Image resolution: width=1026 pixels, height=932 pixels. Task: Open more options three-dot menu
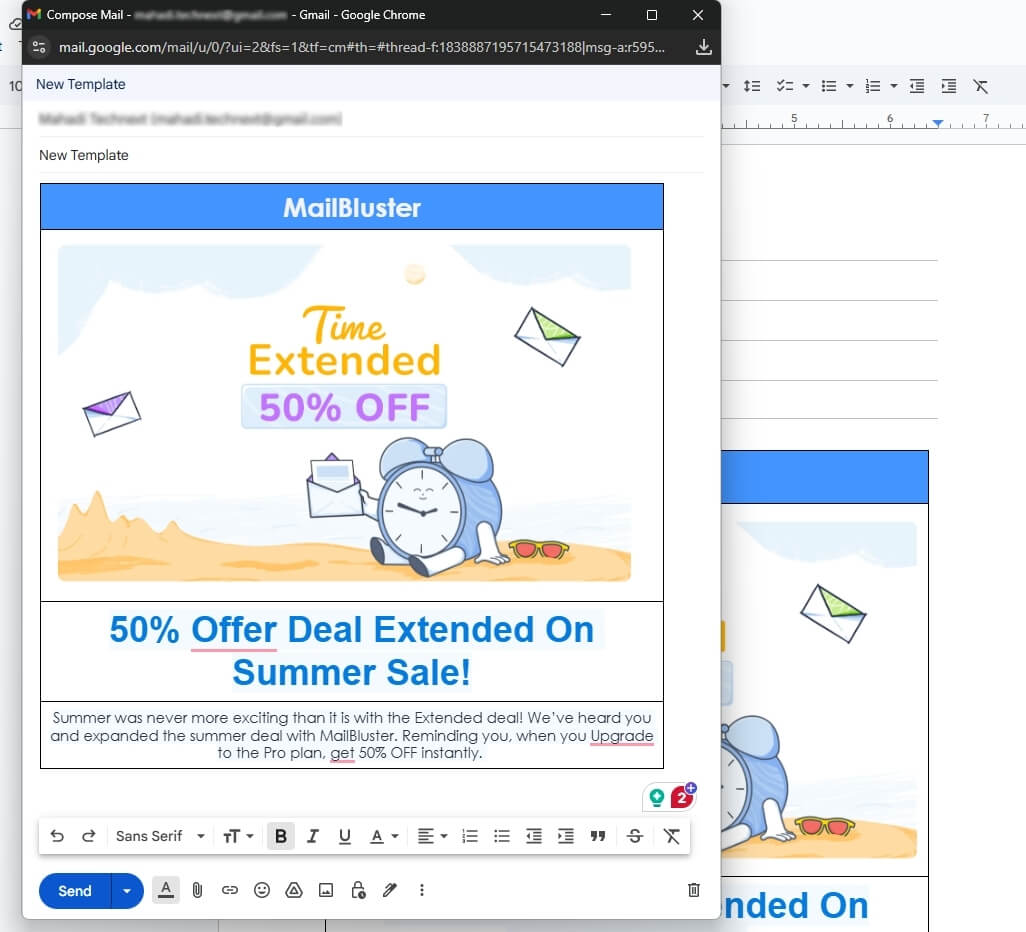pyautogui.click(x=422, y=890)
